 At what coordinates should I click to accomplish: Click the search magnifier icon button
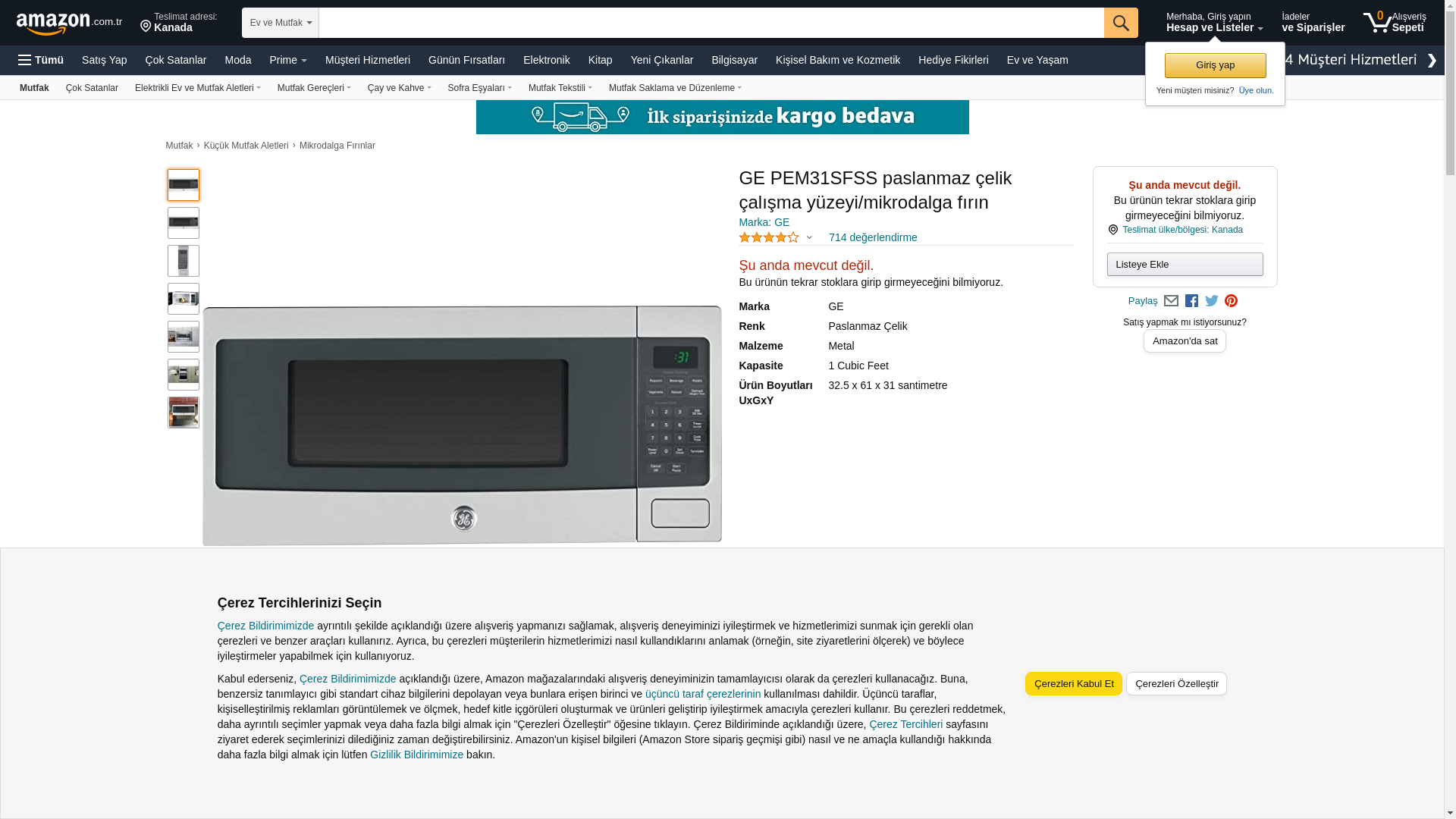[1120, 23]
